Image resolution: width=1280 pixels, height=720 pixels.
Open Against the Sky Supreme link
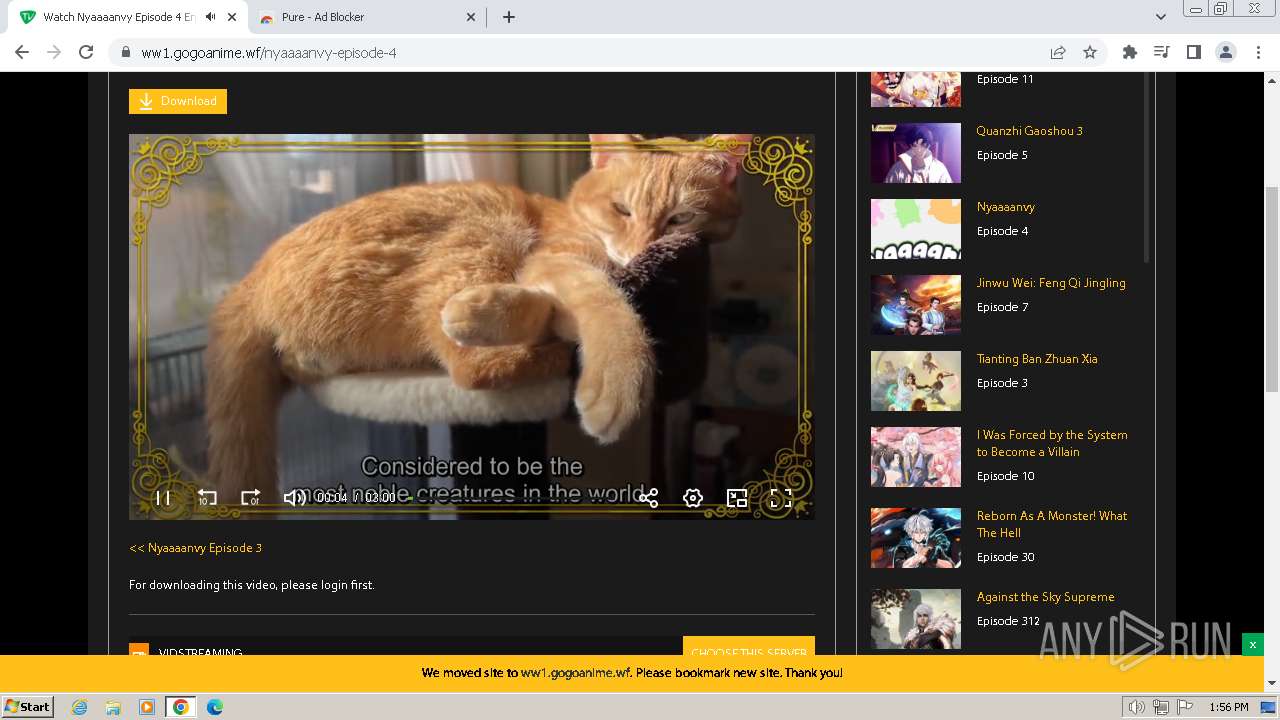click(1046, 597)
